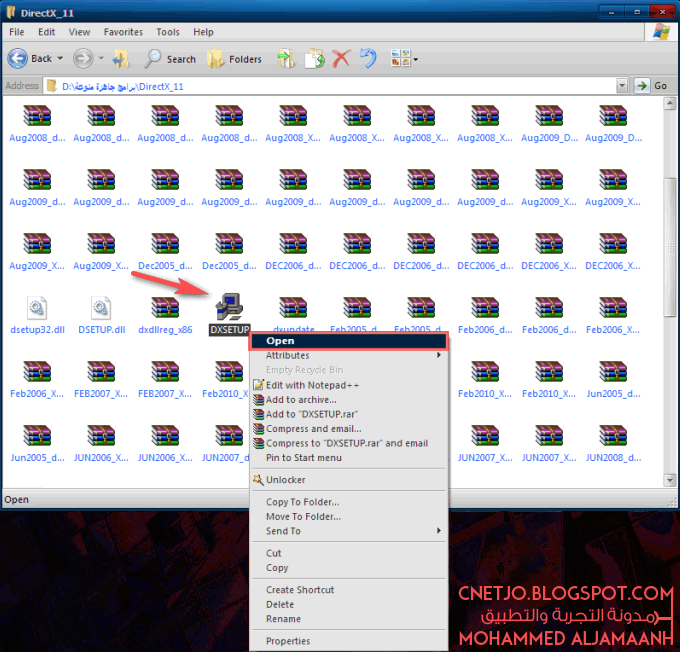Open the Forward history dropdown arrow
The height and width of the screenshot is (652, 680).
coord(101,58)
